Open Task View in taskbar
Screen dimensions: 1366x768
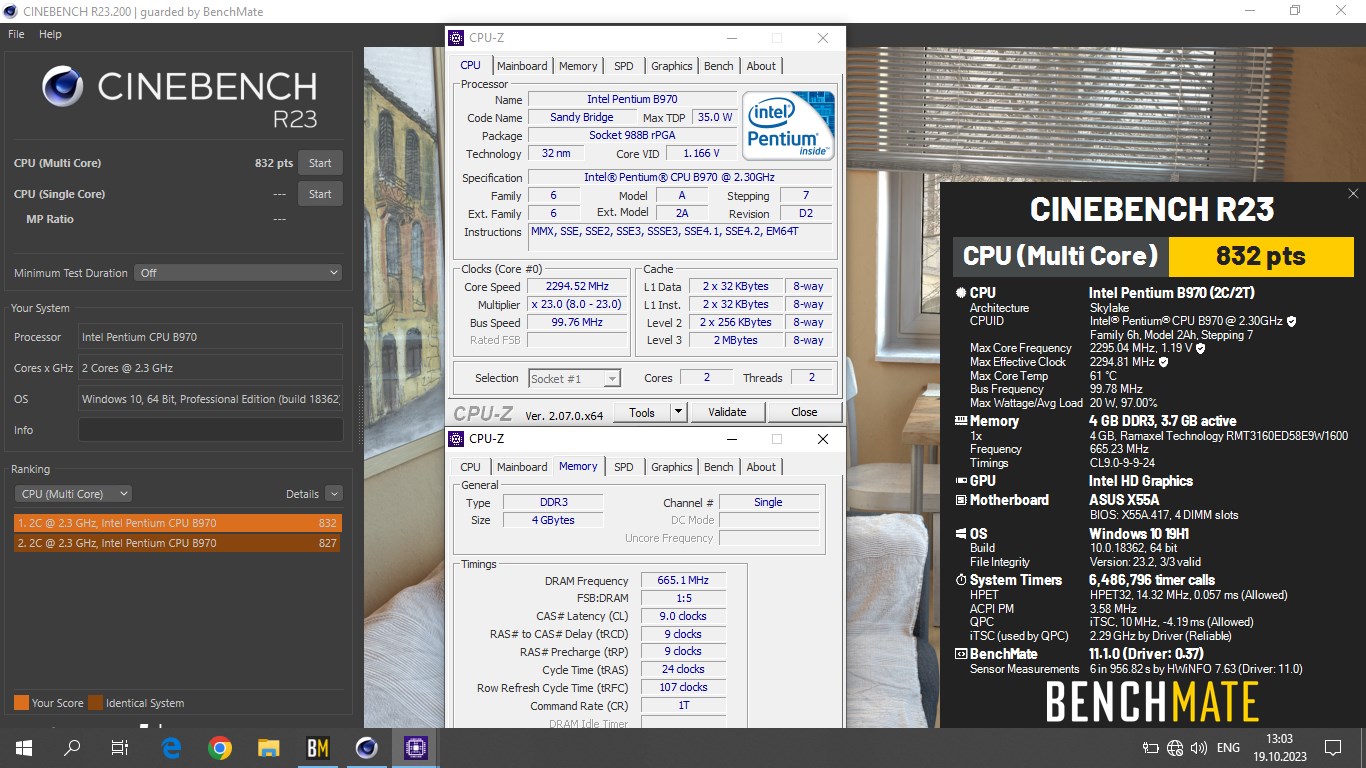pos(120,748)
